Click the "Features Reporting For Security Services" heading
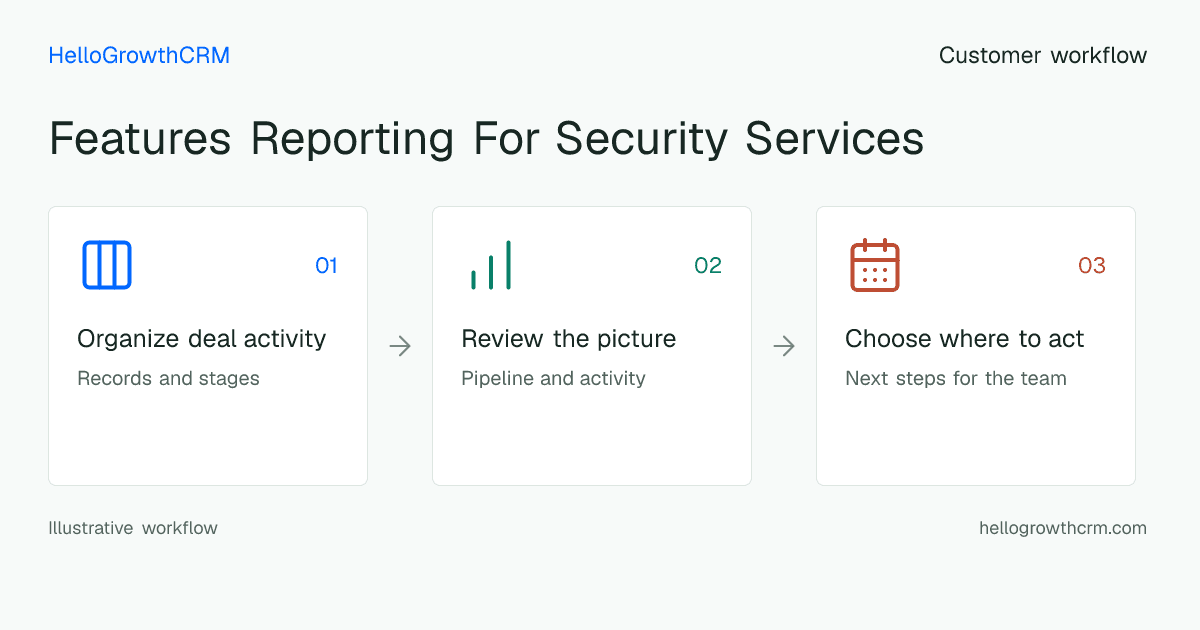The image size is (1200, 630). [486, 138]
